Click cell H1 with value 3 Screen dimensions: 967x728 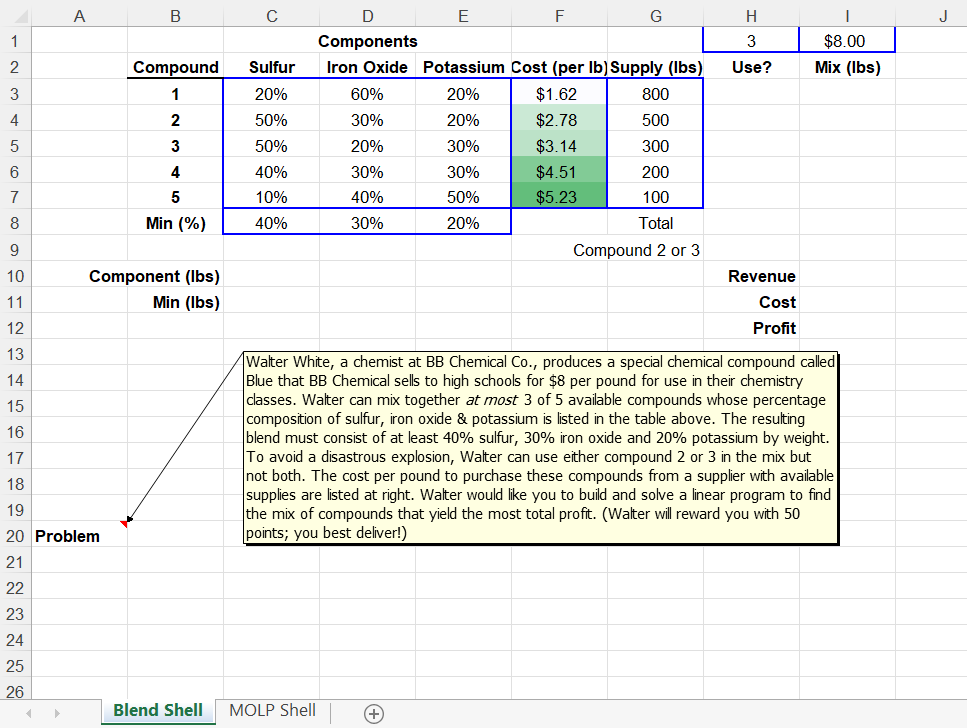click(x=751, y=41)
